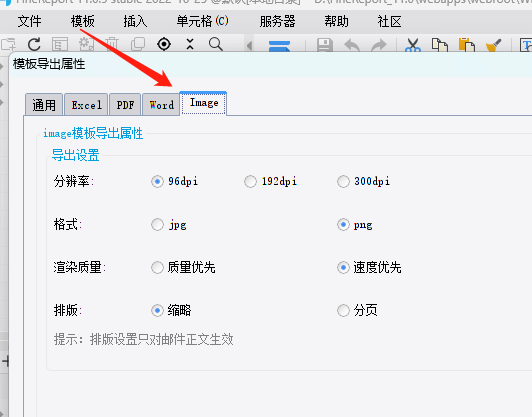Set render quality to 质量优先

pyautogui.click(x=183, y=267)
